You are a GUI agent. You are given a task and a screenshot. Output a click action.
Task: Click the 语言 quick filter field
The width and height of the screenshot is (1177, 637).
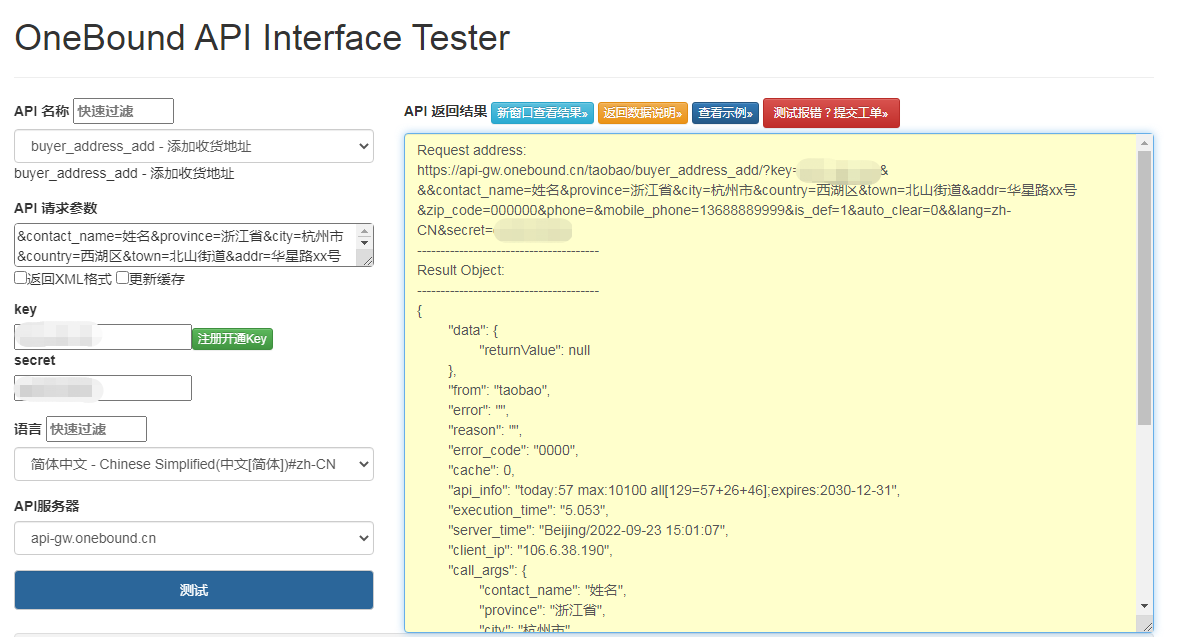click(96, 429)
